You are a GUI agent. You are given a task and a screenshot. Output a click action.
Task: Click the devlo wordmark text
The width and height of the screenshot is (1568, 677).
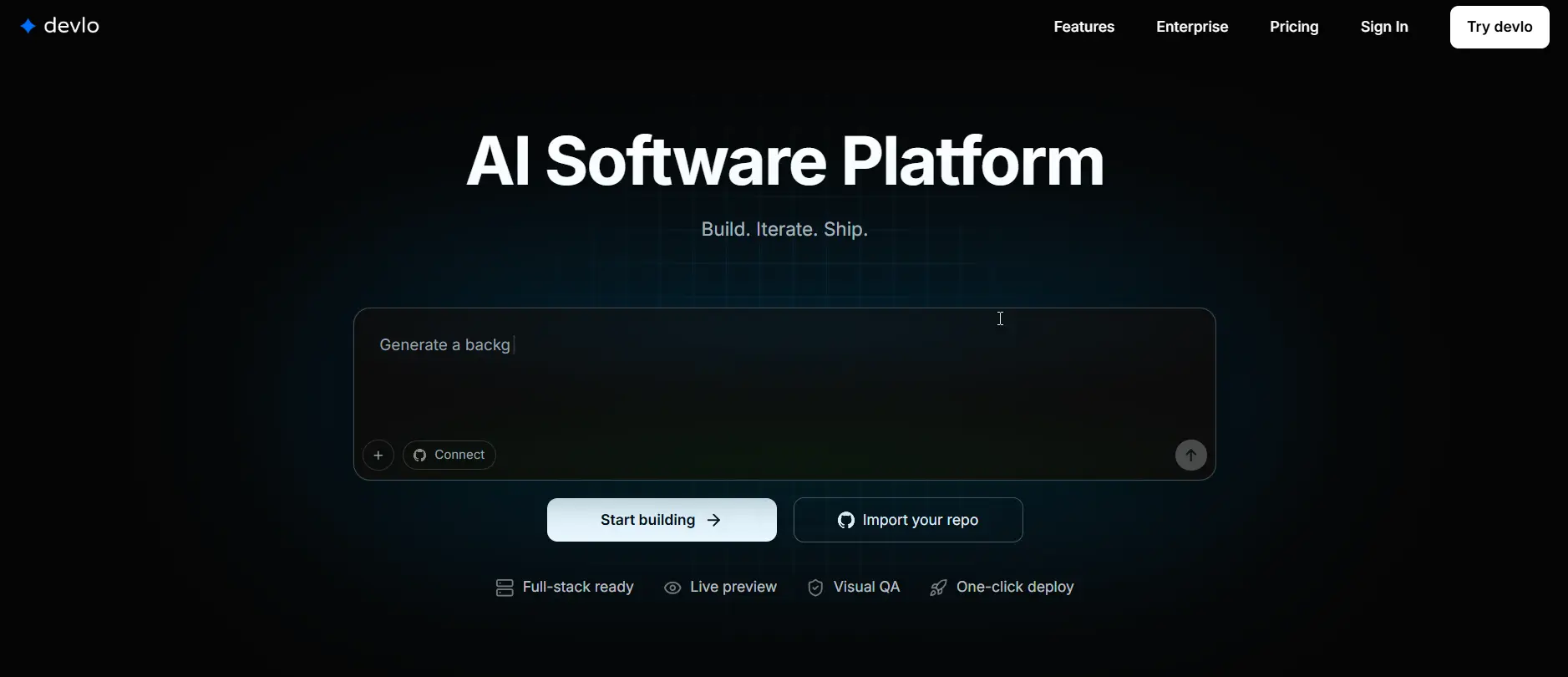click(72, 27)
